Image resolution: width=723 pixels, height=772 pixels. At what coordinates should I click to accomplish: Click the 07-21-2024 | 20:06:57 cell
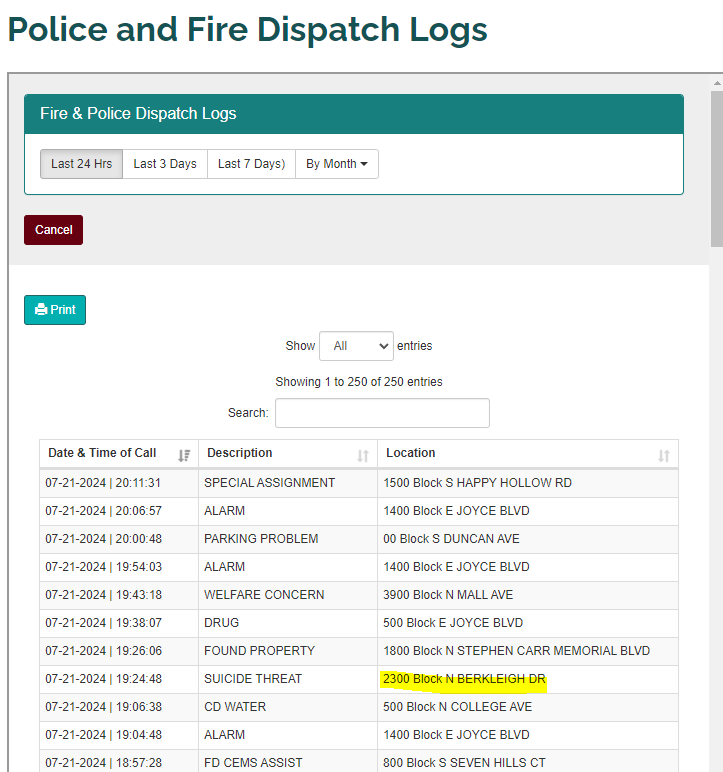click(x=119, y=511)
